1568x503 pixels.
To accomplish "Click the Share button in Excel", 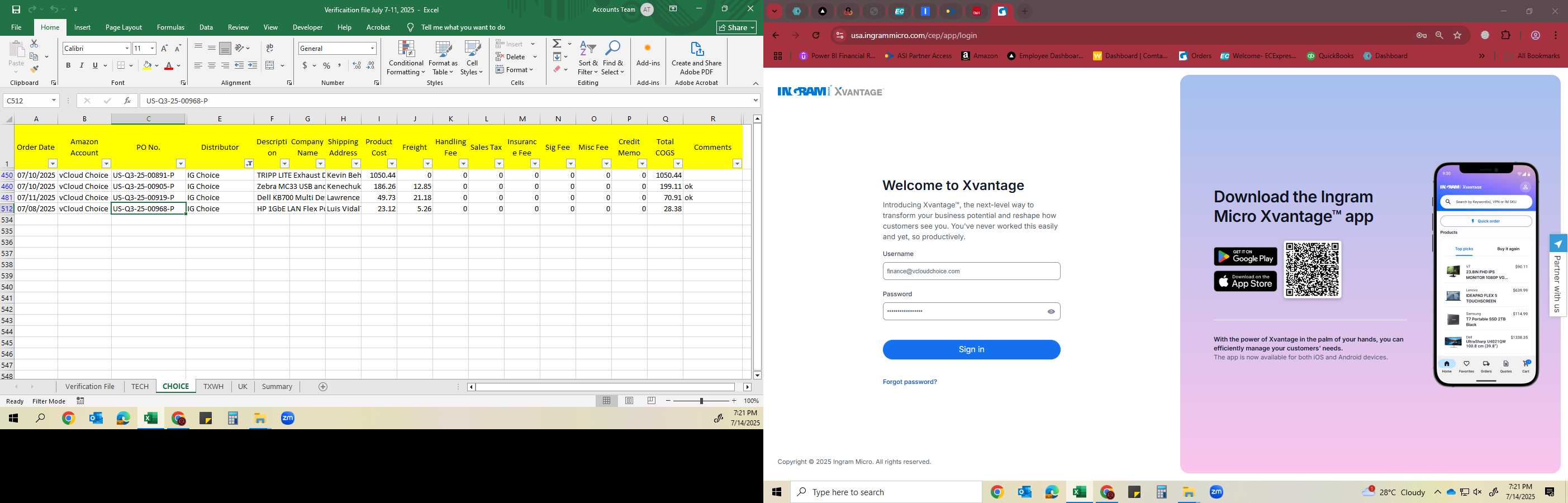I will click(x=737, y=27).
